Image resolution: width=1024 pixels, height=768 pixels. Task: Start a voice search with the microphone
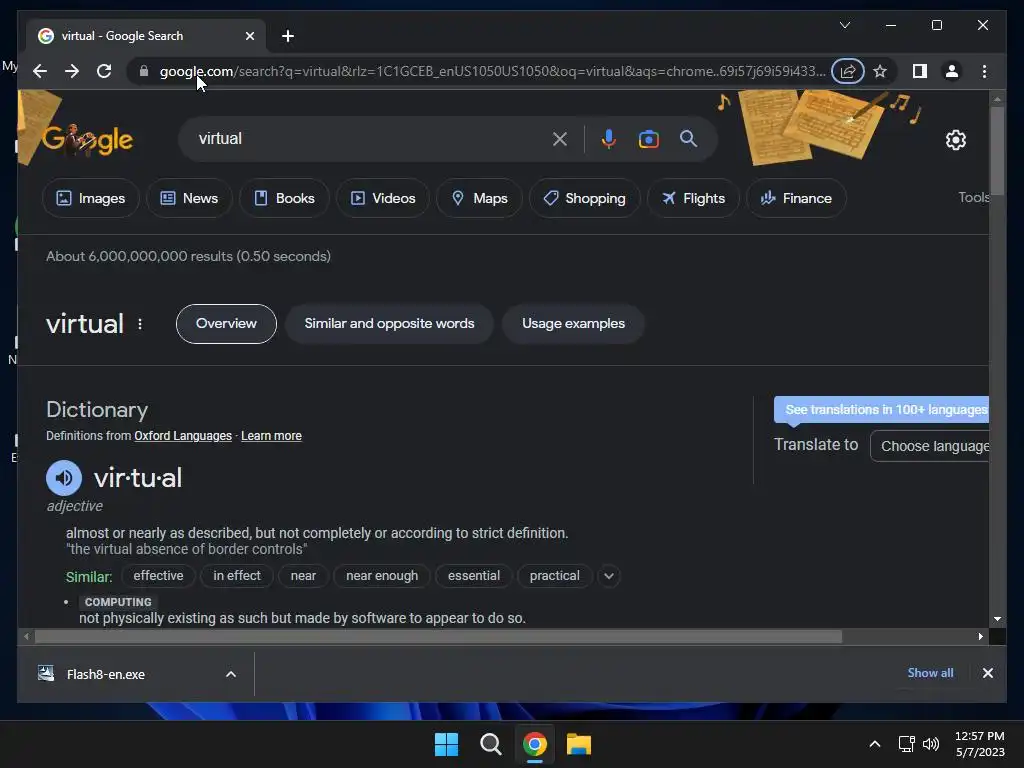pos(608,138)
